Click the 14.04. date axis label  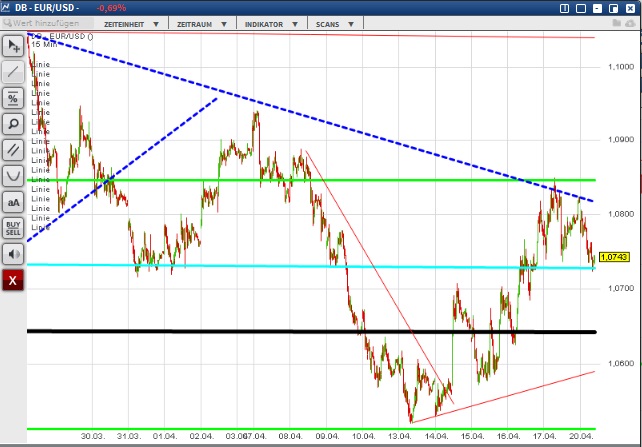click(436, 436)
